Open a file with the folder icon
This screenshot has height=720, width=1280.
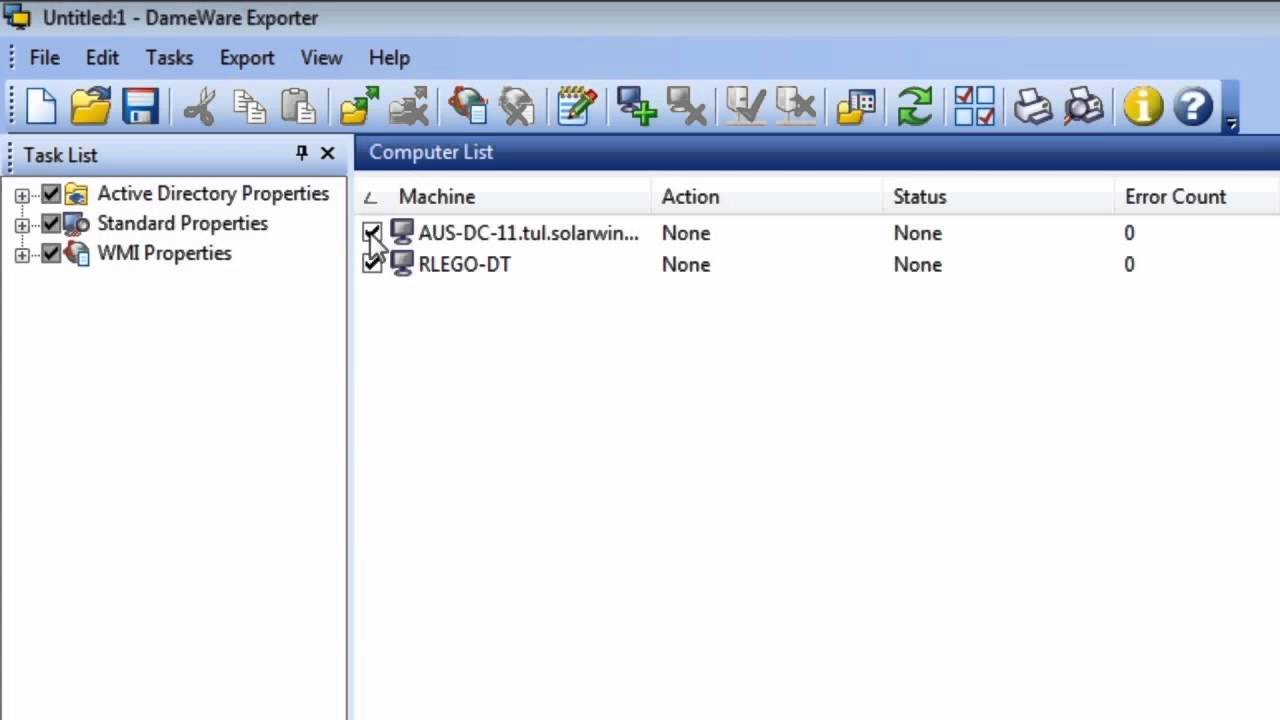[91, 106]
